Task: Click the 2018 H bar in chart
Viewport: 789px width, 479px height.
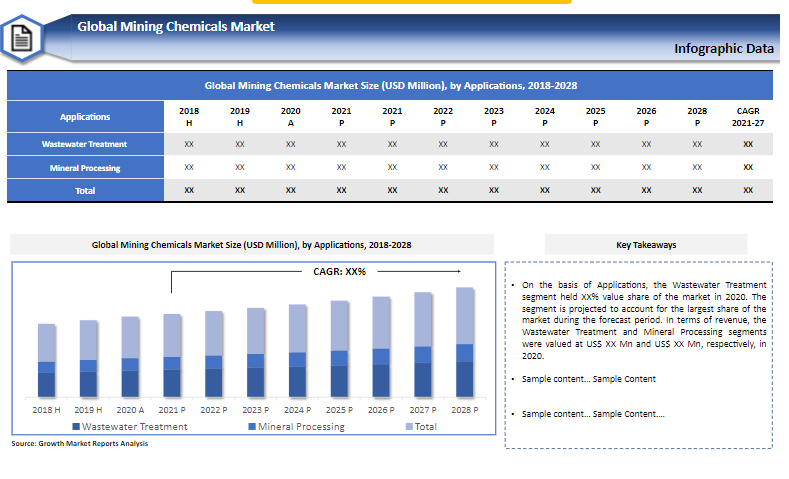Action: pyautogui.click(x=47, y=361)
